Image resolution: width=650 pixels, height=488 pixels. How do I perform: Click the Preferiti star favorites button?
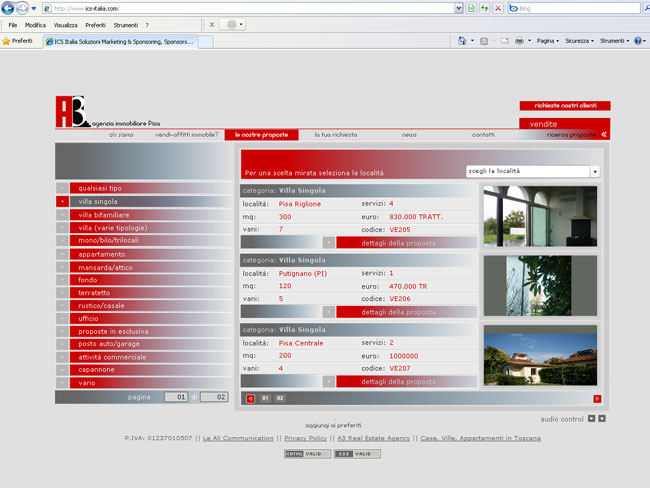point(17,41)
